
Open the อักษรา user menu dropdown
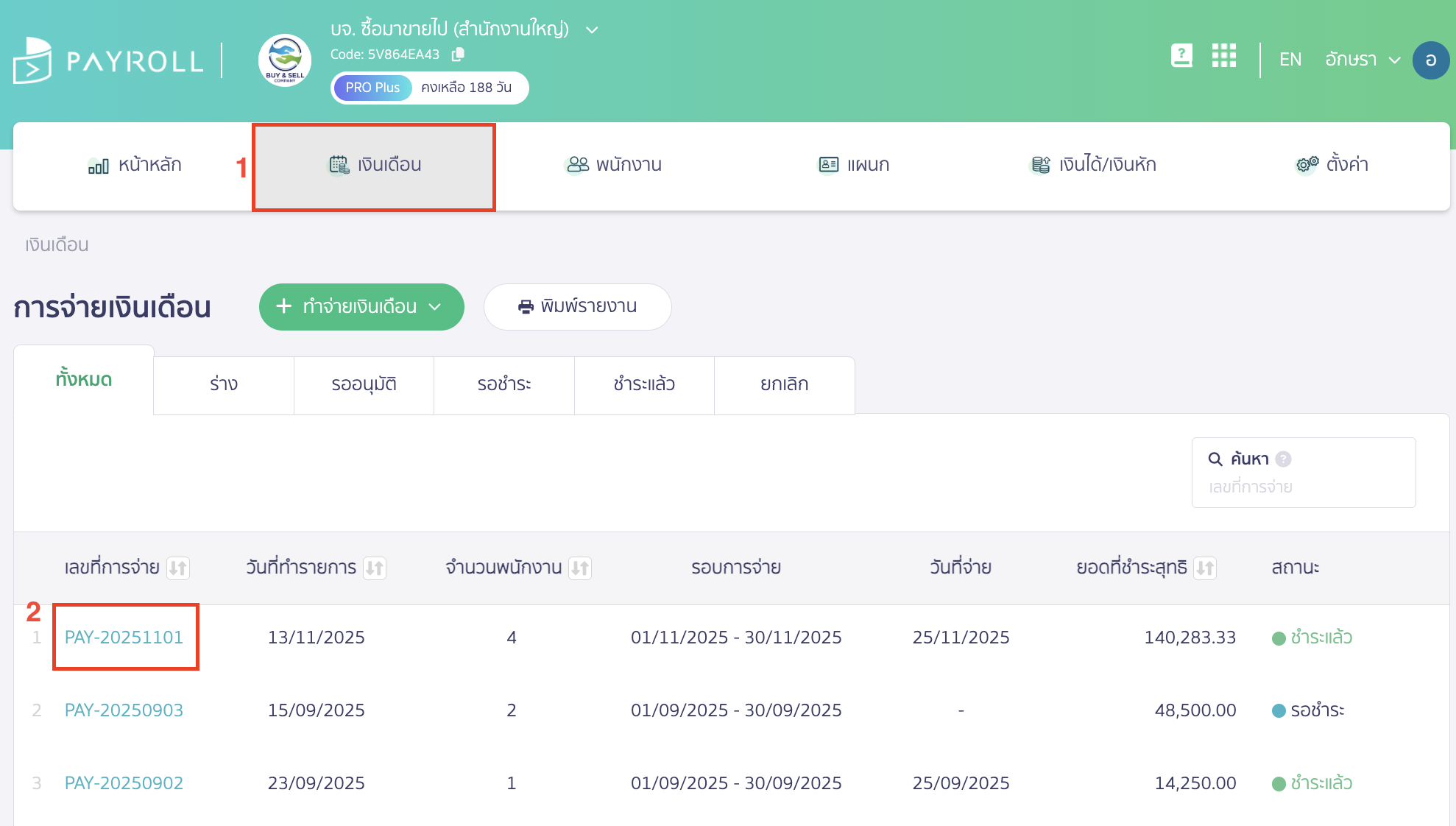(1362, 60)
